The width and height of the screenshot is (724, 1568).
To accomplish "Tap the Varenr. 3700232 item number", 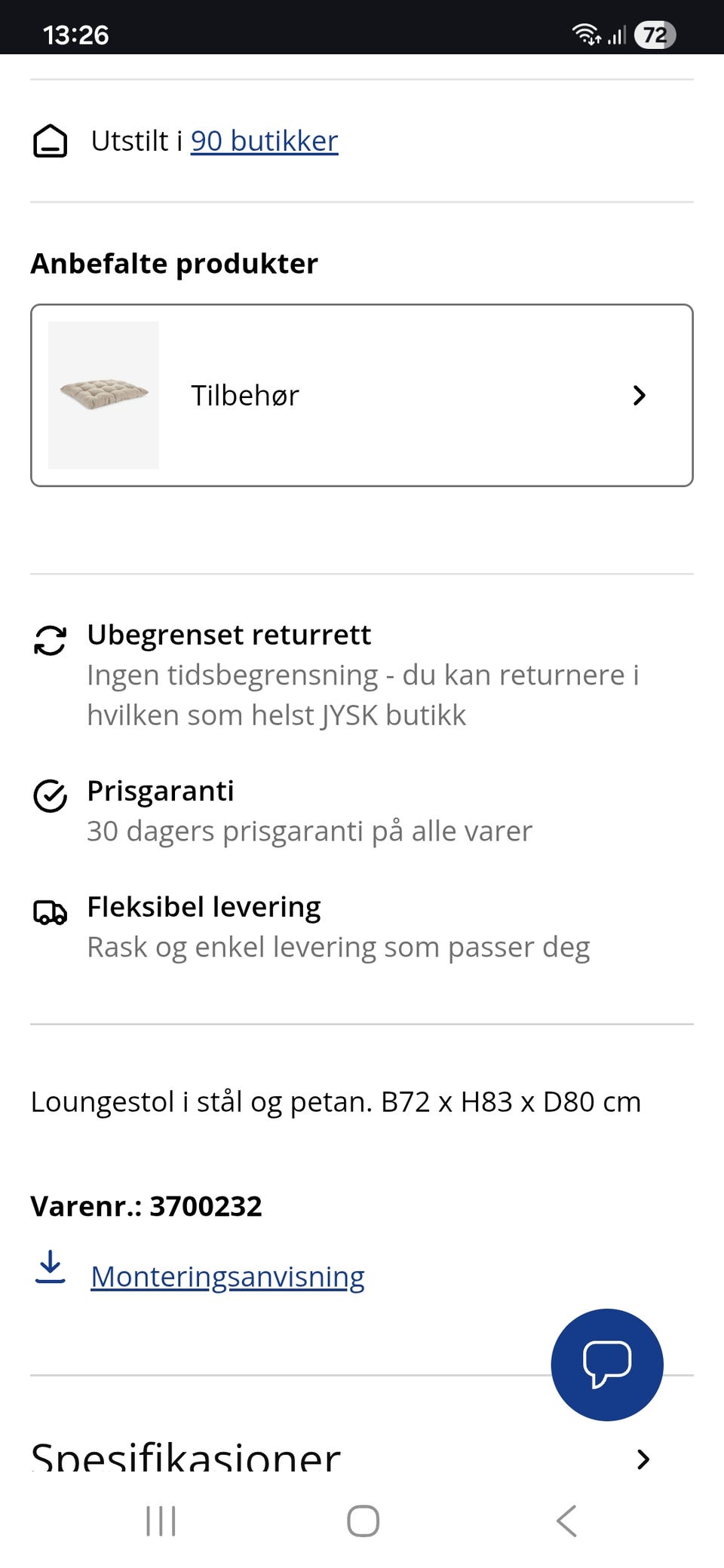I will tap(146, 1206).
